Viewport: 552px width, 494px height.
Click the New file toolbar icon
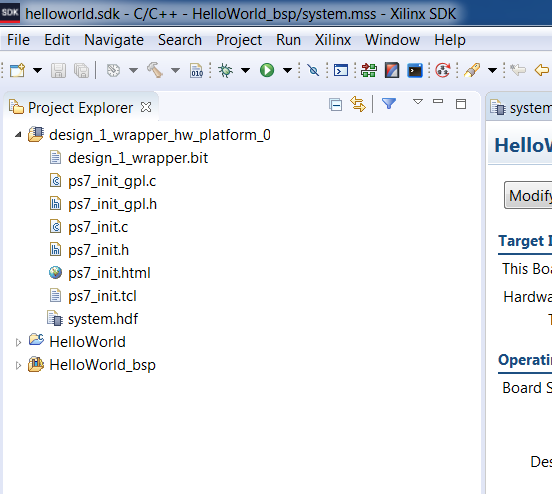coord(18,70)
